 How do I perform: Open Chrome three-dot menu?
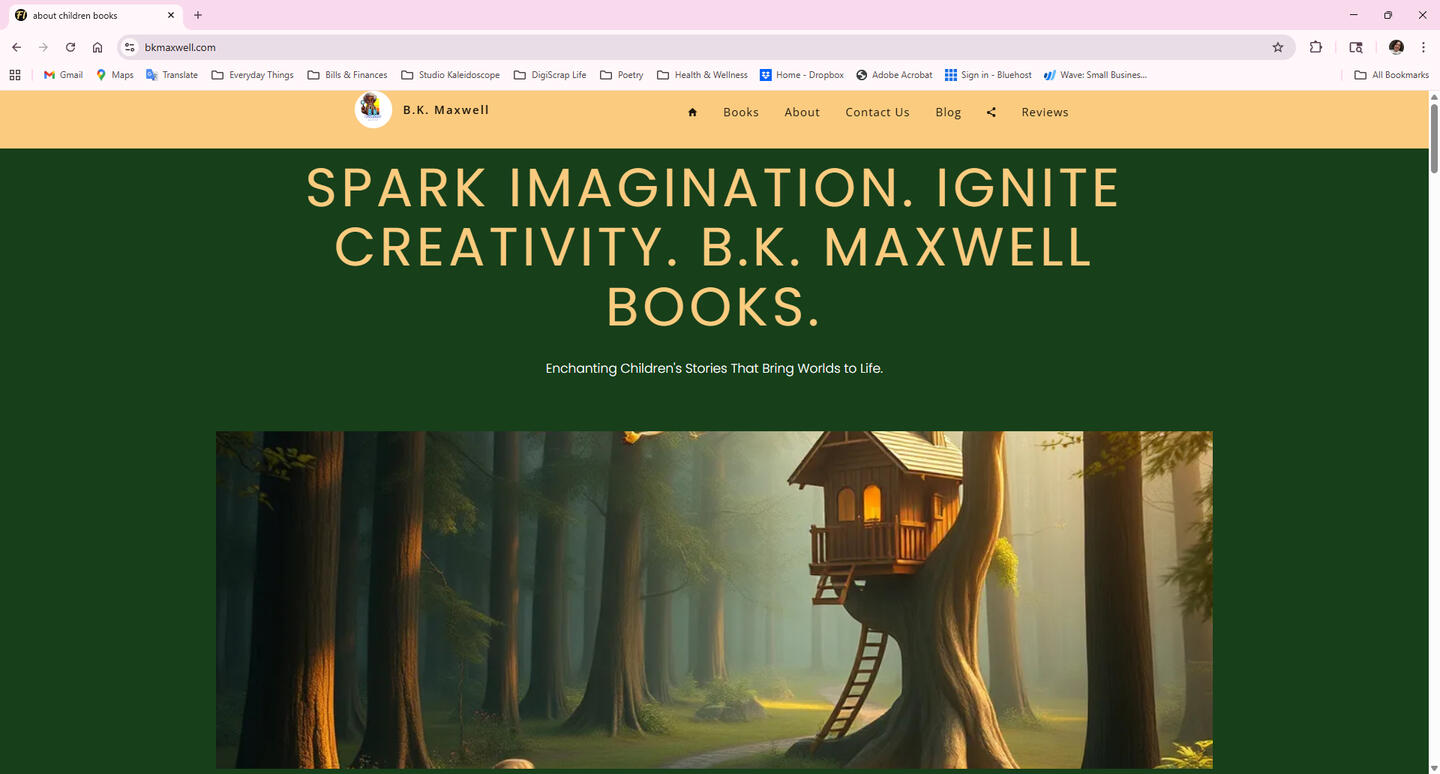1423,47
